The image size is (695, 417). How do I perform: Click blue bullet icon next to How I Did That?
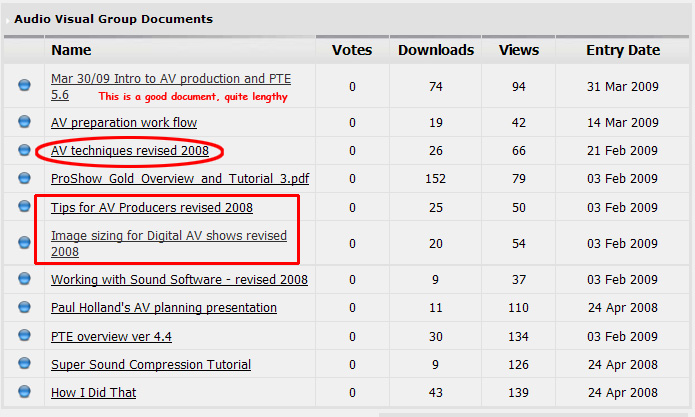click(24, 393)
